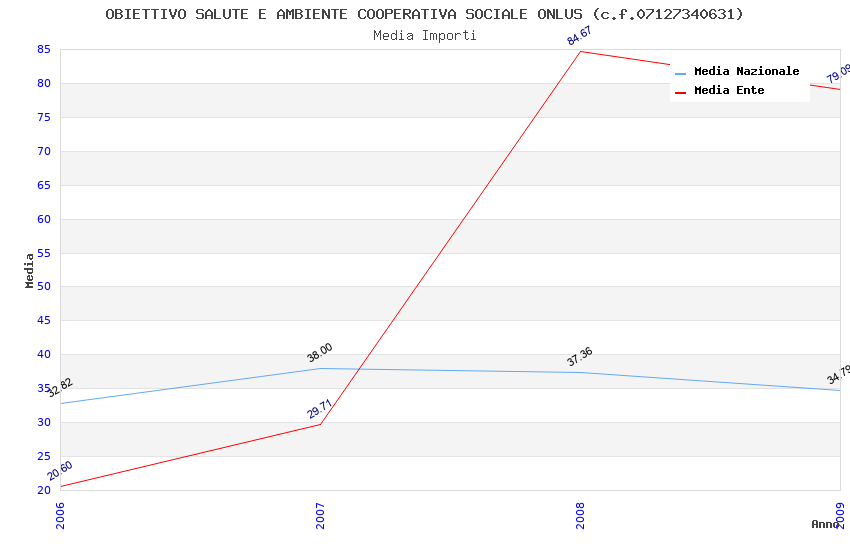Click the x-axis year 2007
Viewport: 850px width, 550px height.
click(x=320, y=515)
